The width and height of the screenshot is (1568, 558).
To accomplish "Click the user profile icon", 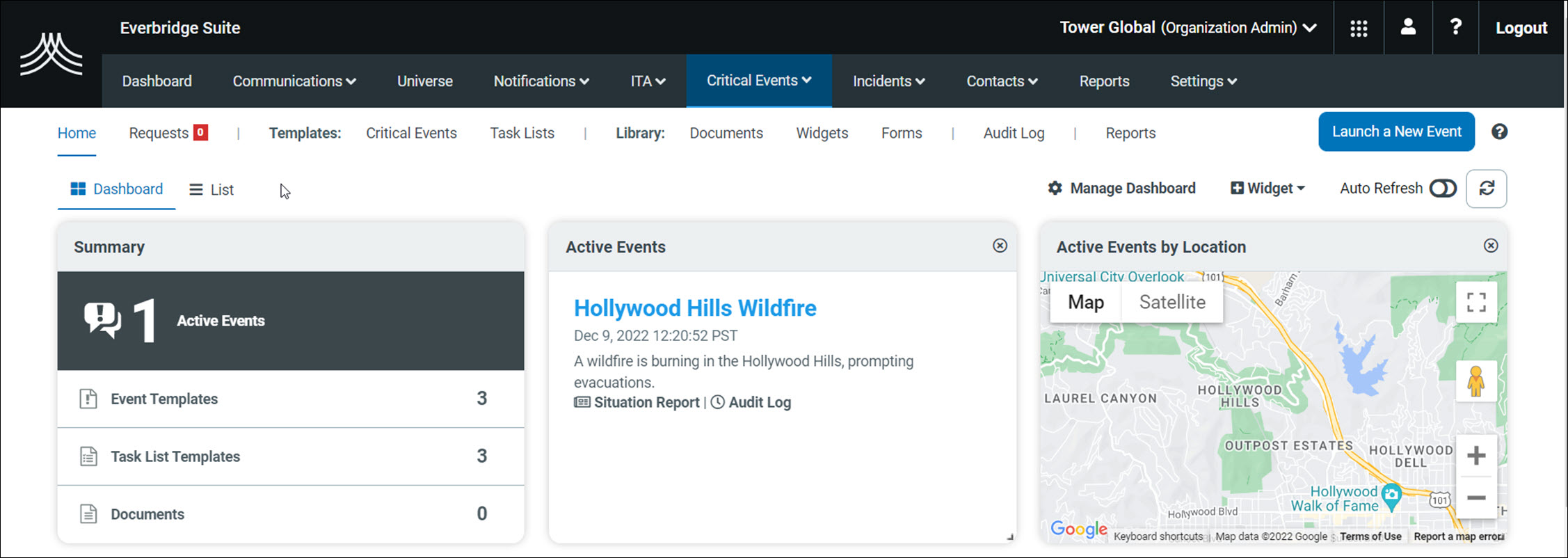I will (x=1408, y=27).
